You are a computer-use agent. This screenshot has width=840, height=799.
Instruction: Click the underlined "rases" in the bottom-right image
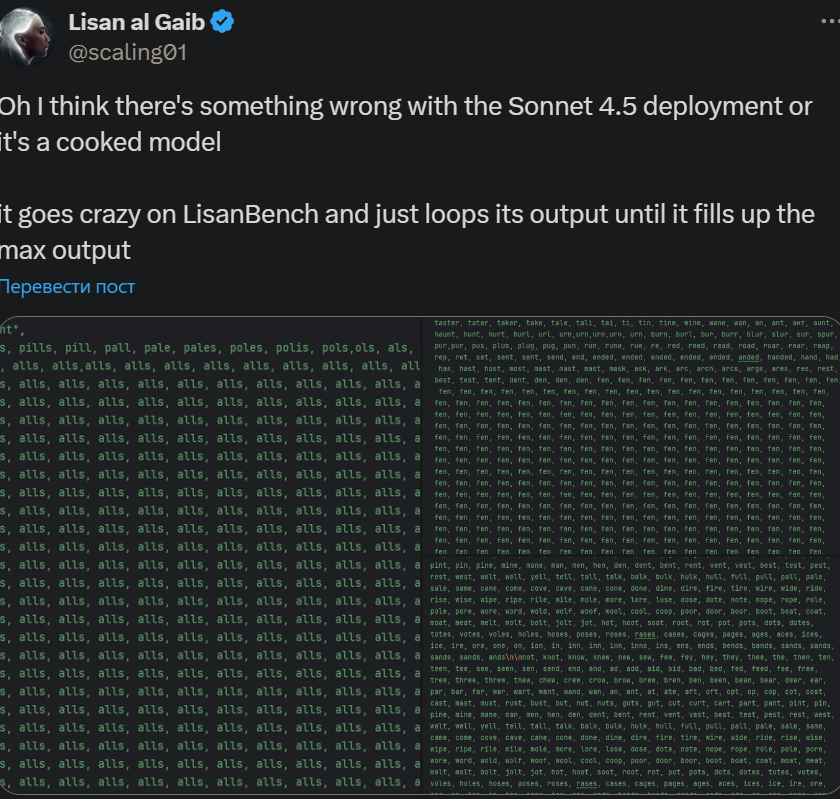point(645,633)
